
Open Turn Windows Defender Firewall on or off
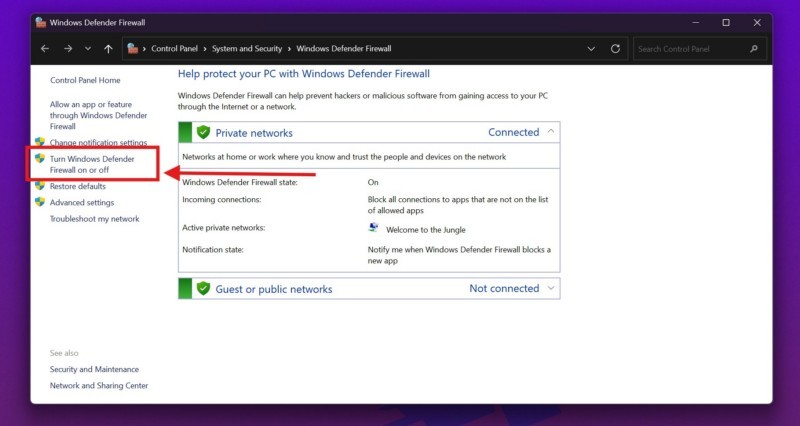click(x=91, y=165)
